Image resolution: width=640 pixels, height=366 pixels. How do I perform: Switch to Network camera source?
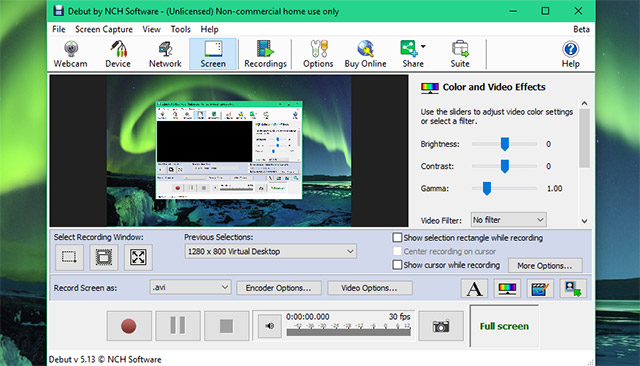(x=165, y=54)
